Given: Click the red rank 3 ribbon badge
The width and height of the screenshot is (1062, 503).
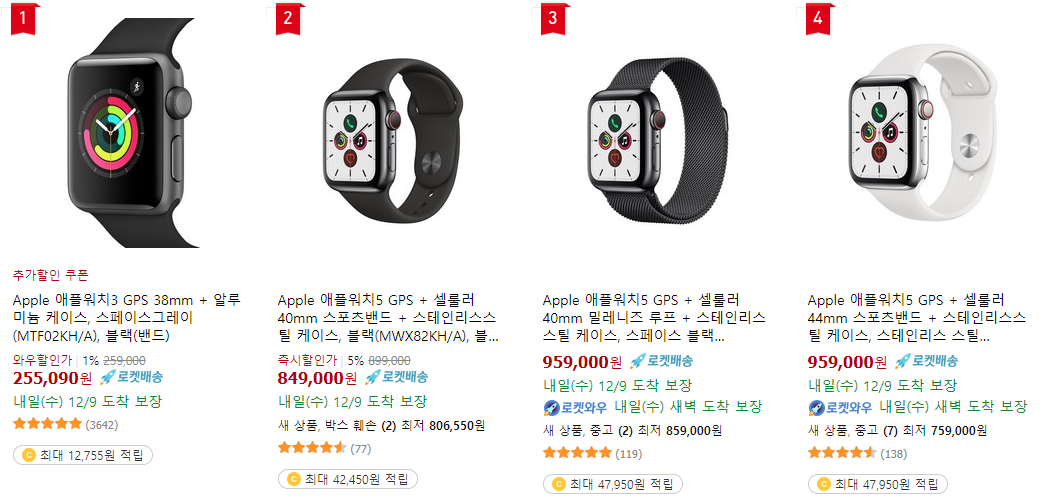Looking at the screenshot, I should coord(555,18).
